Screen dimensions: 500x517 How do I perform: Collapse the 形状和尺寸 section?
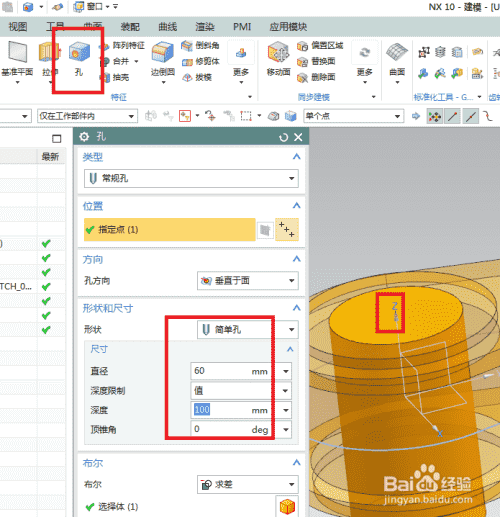click(x=296, y=308)
